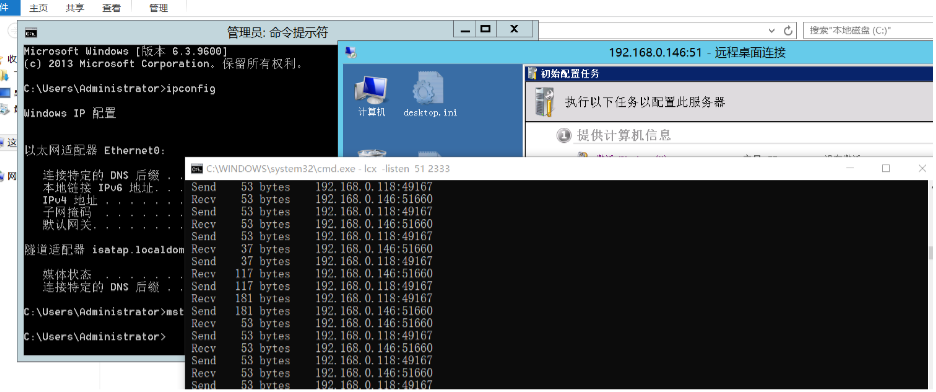
Task: Click the 初始配置任务 title bar icon
Action: coord(533,73)
